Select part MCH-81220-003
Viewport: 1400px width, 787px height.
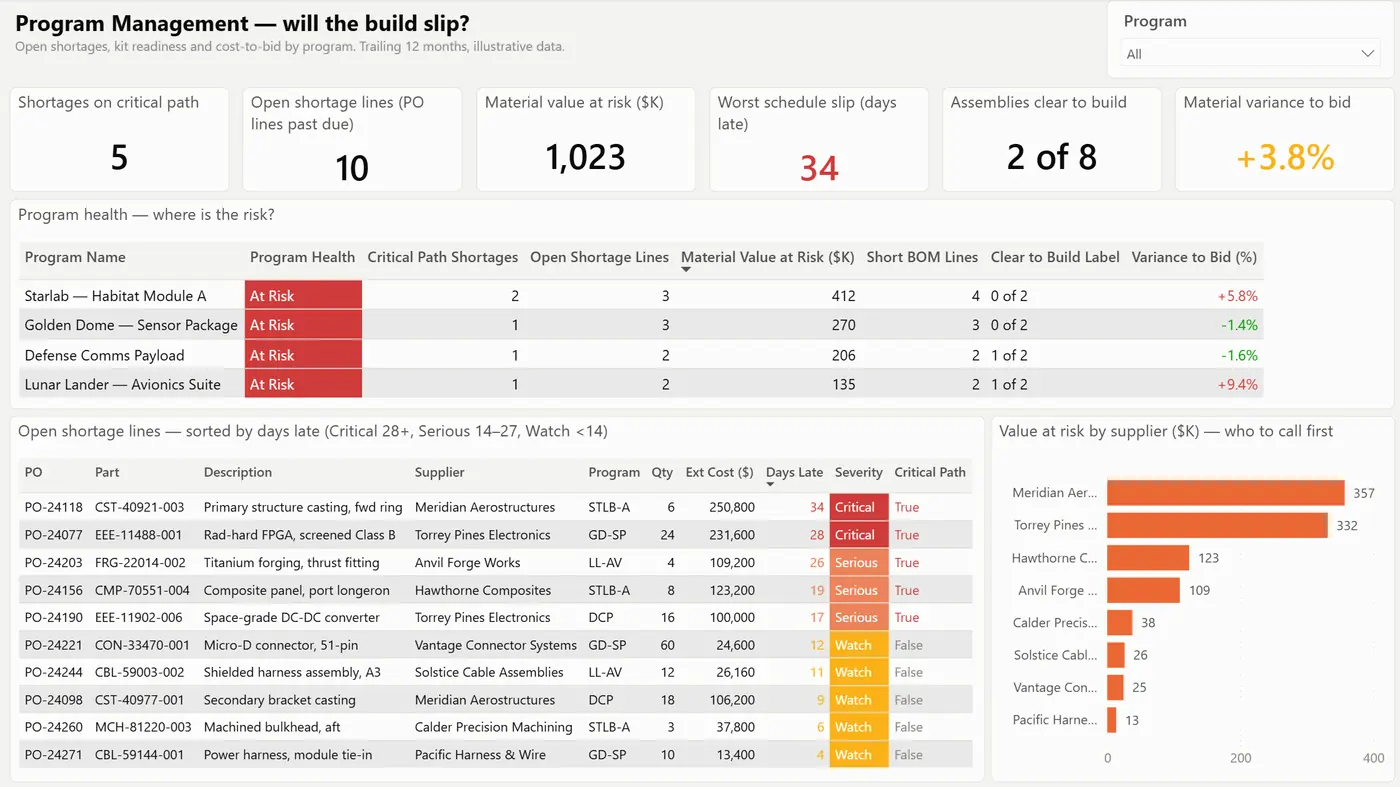[143, 727]
